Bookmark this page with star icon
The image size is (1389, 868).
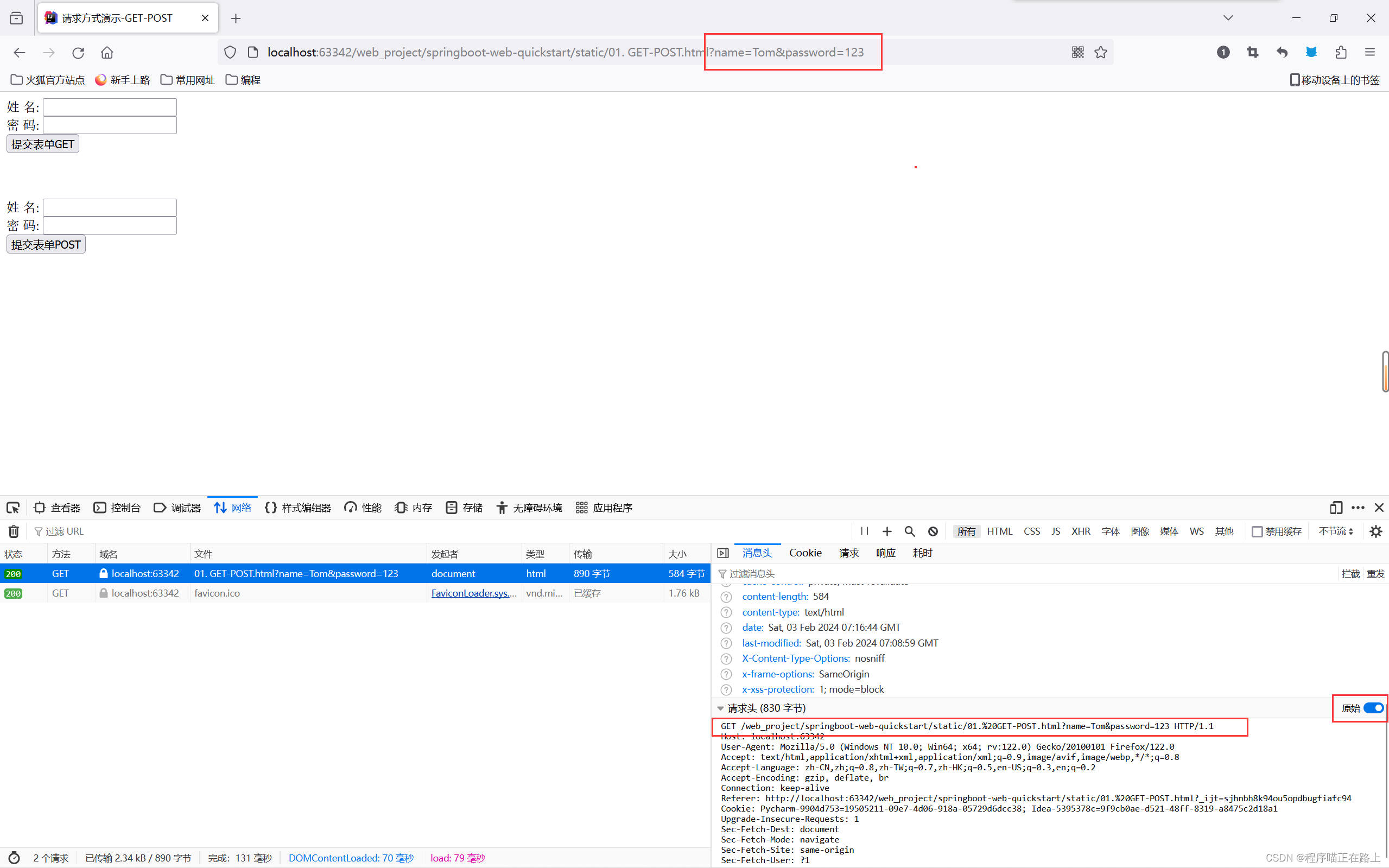(x=1100, y=52)
